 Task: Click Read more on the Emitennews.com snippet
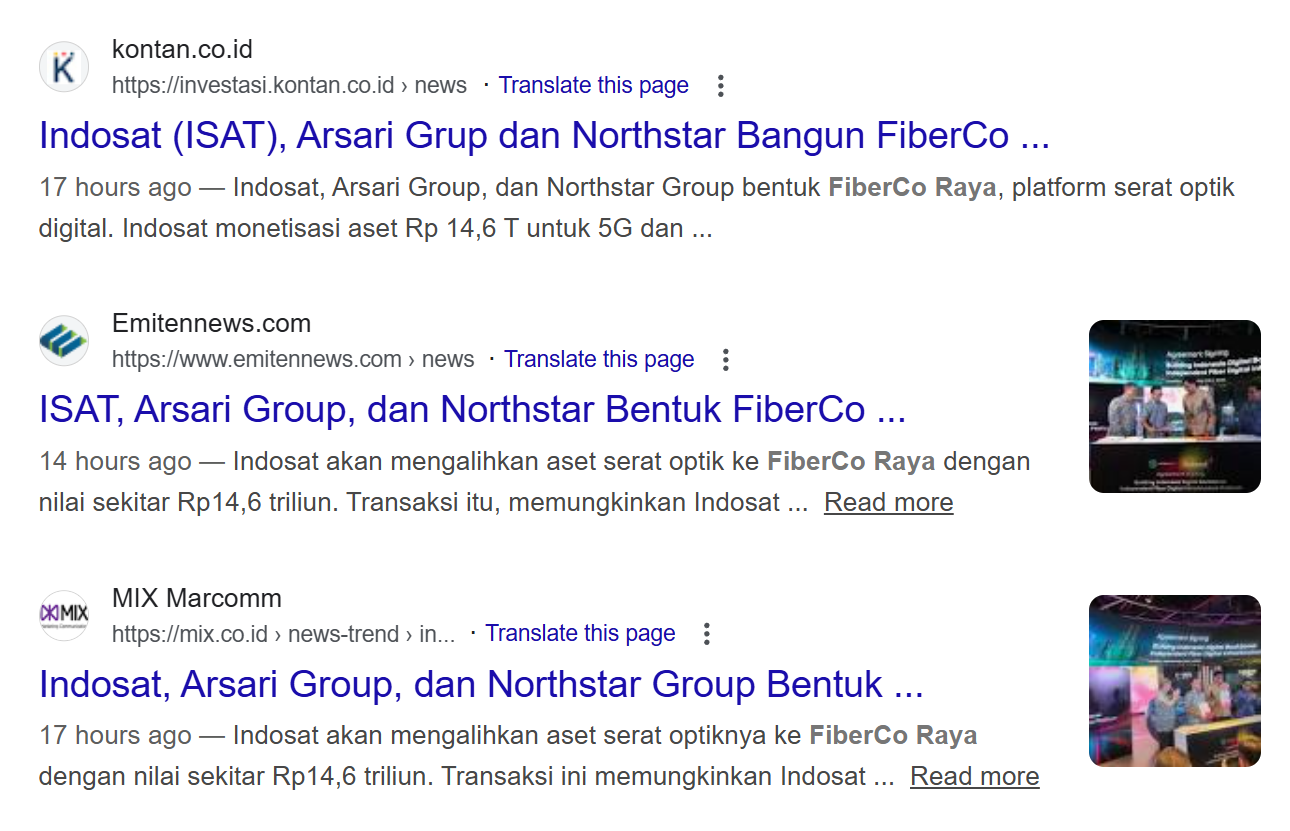889,502
